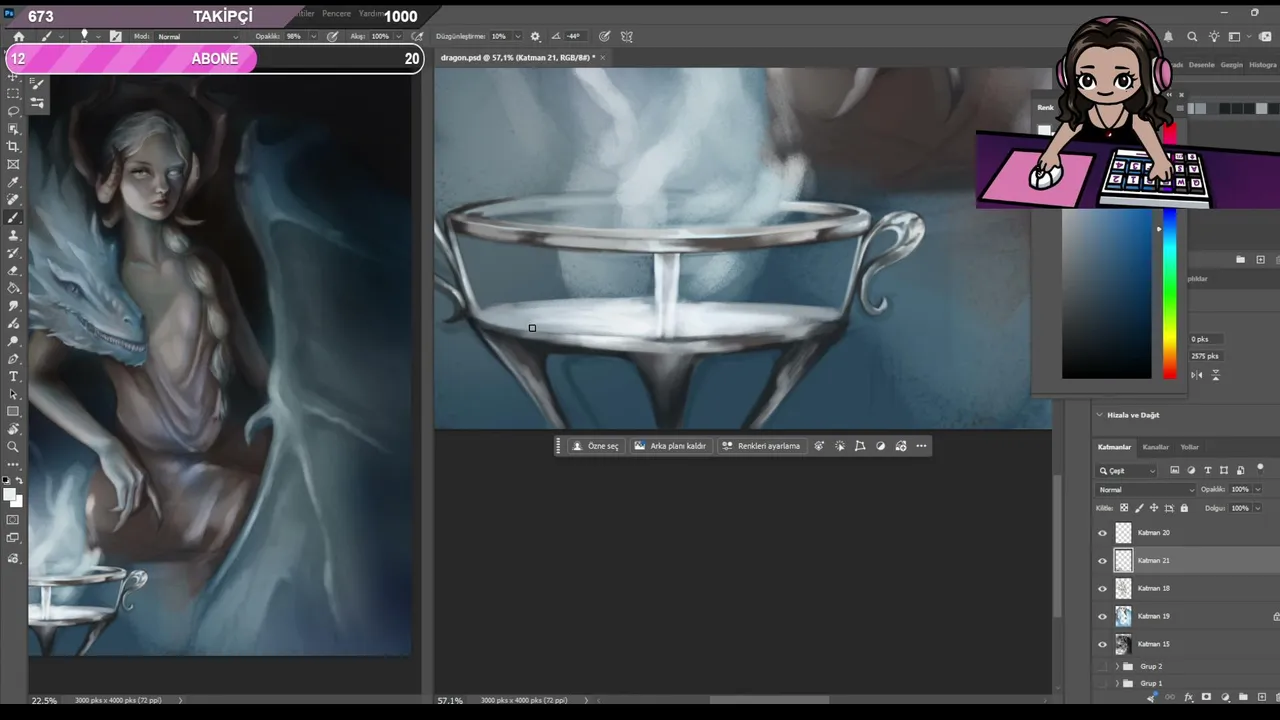Hide the Katman 19 layer
This screenshot has height=720, width=1280.
(1103, 617)
